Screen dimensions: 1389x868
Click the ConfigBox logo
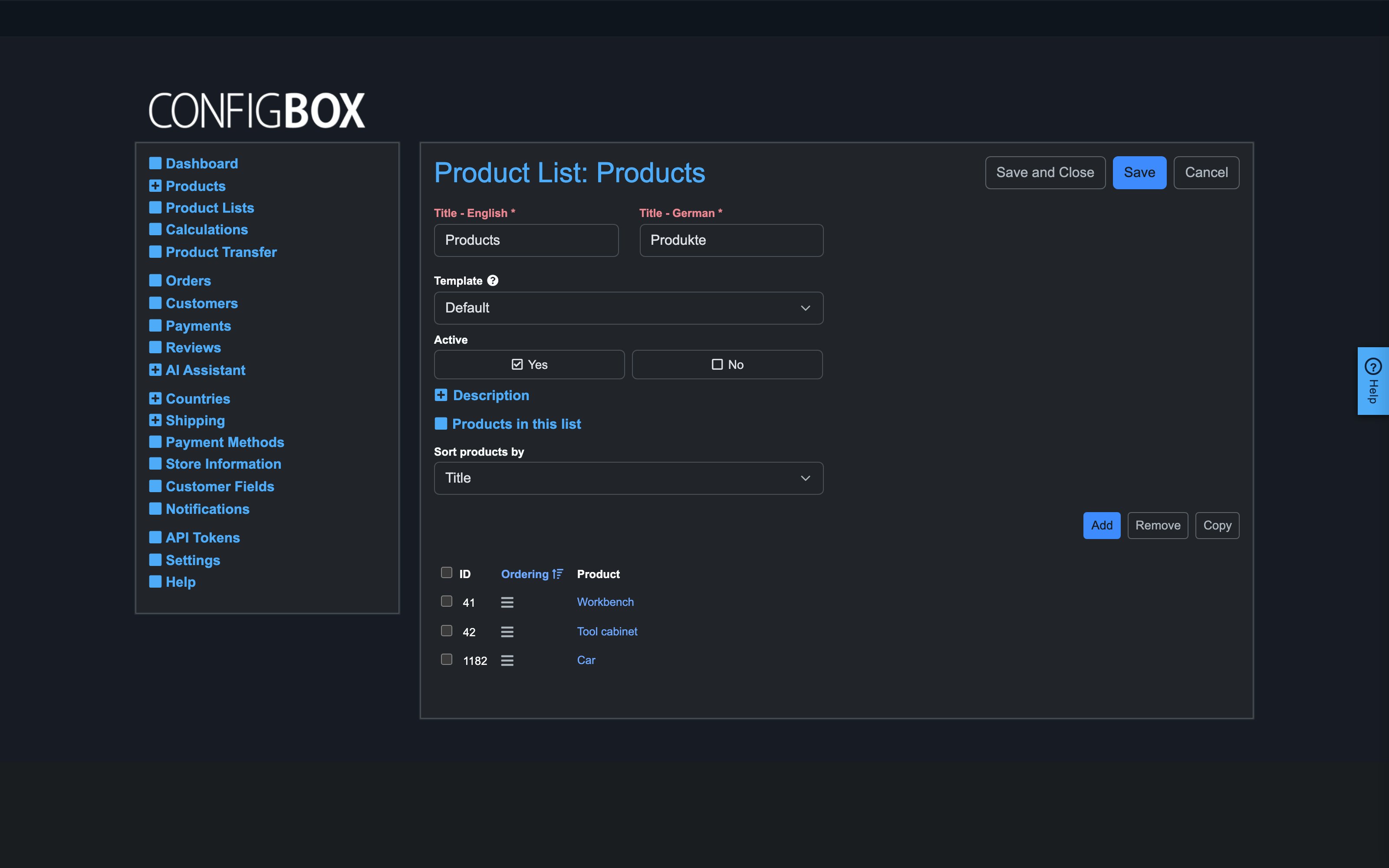tap(257, 110)
